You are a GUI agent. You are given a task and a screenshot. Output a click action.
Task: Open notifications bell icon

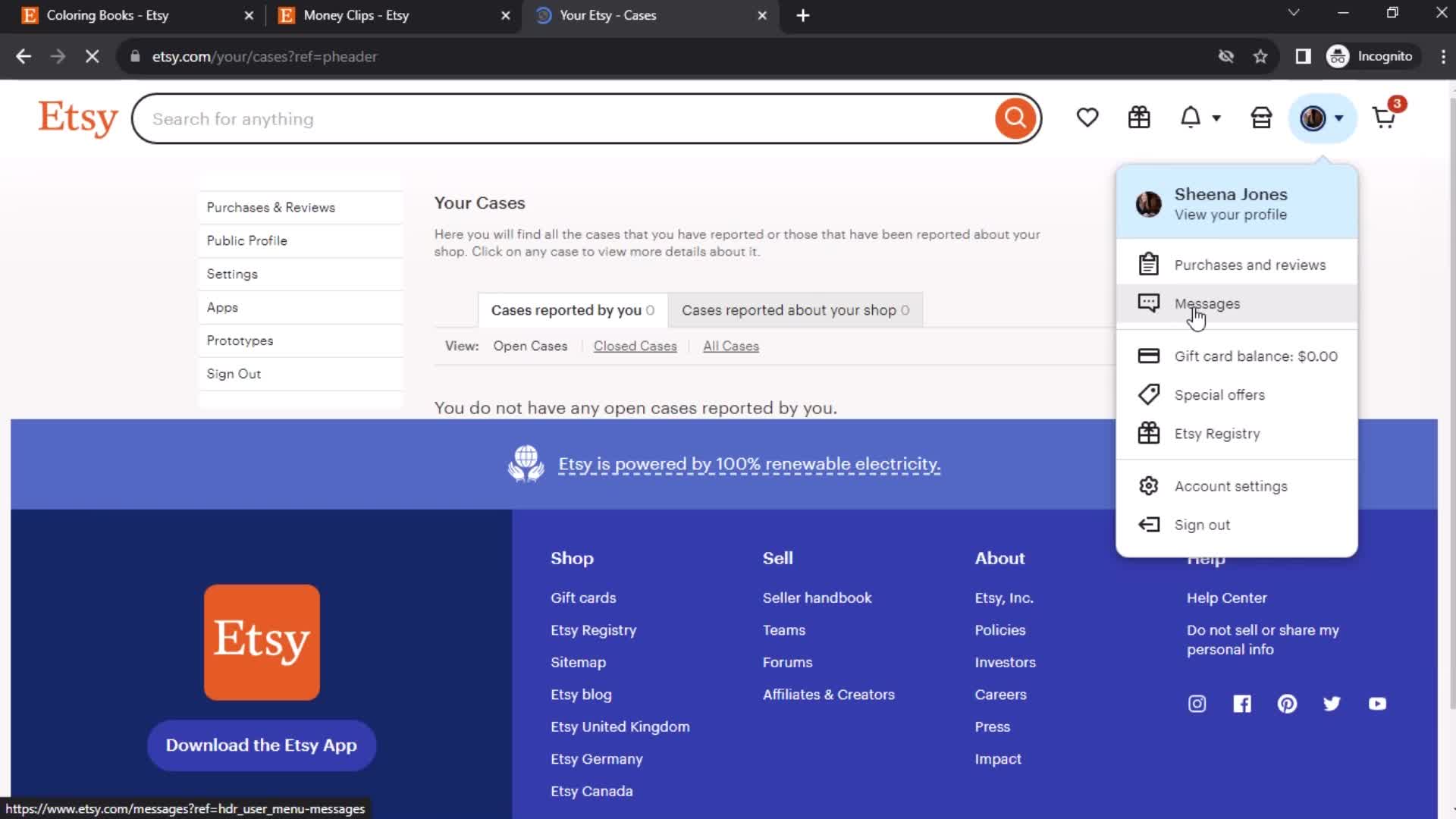[x=1191, y=118]
